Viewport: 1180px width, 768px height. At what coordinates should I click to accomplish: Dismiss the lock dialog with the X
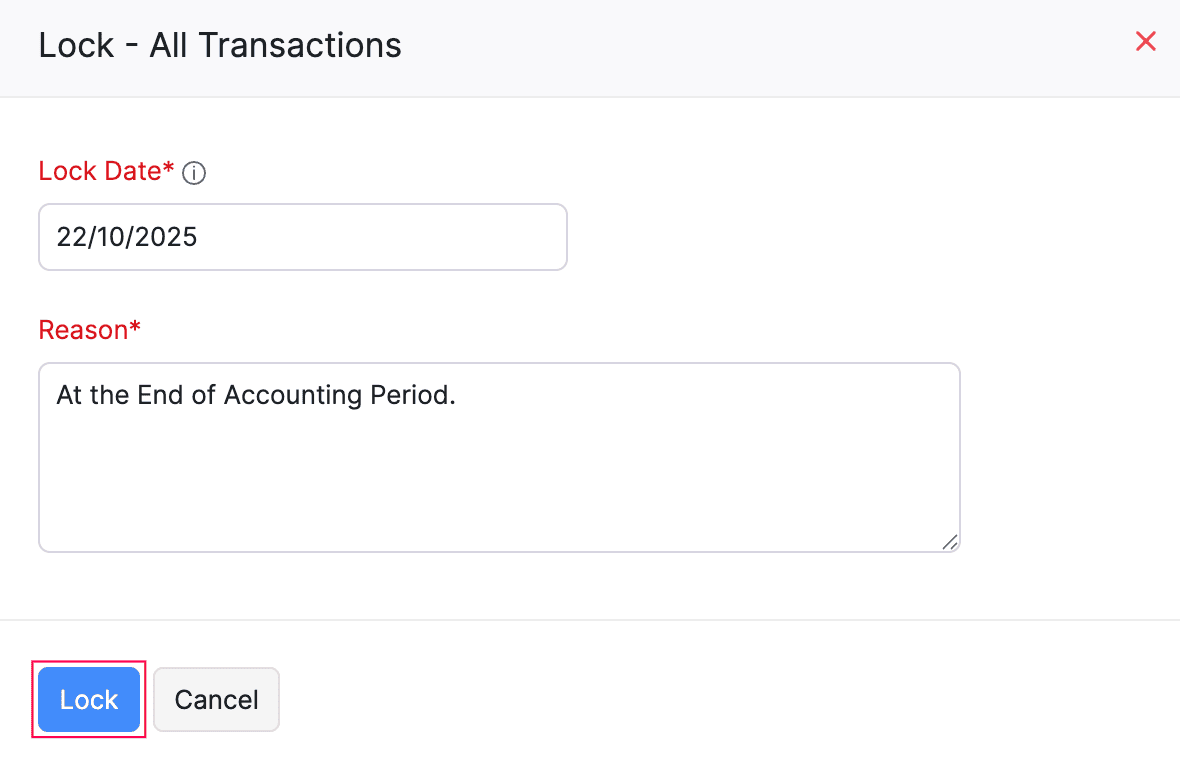(1145, 41)
